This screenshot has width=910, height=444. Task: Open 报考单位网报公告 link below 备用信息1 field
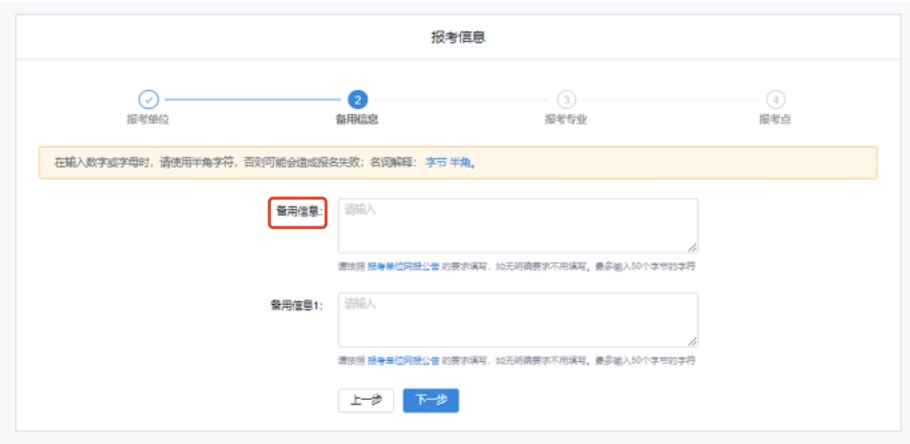[403, 360]
